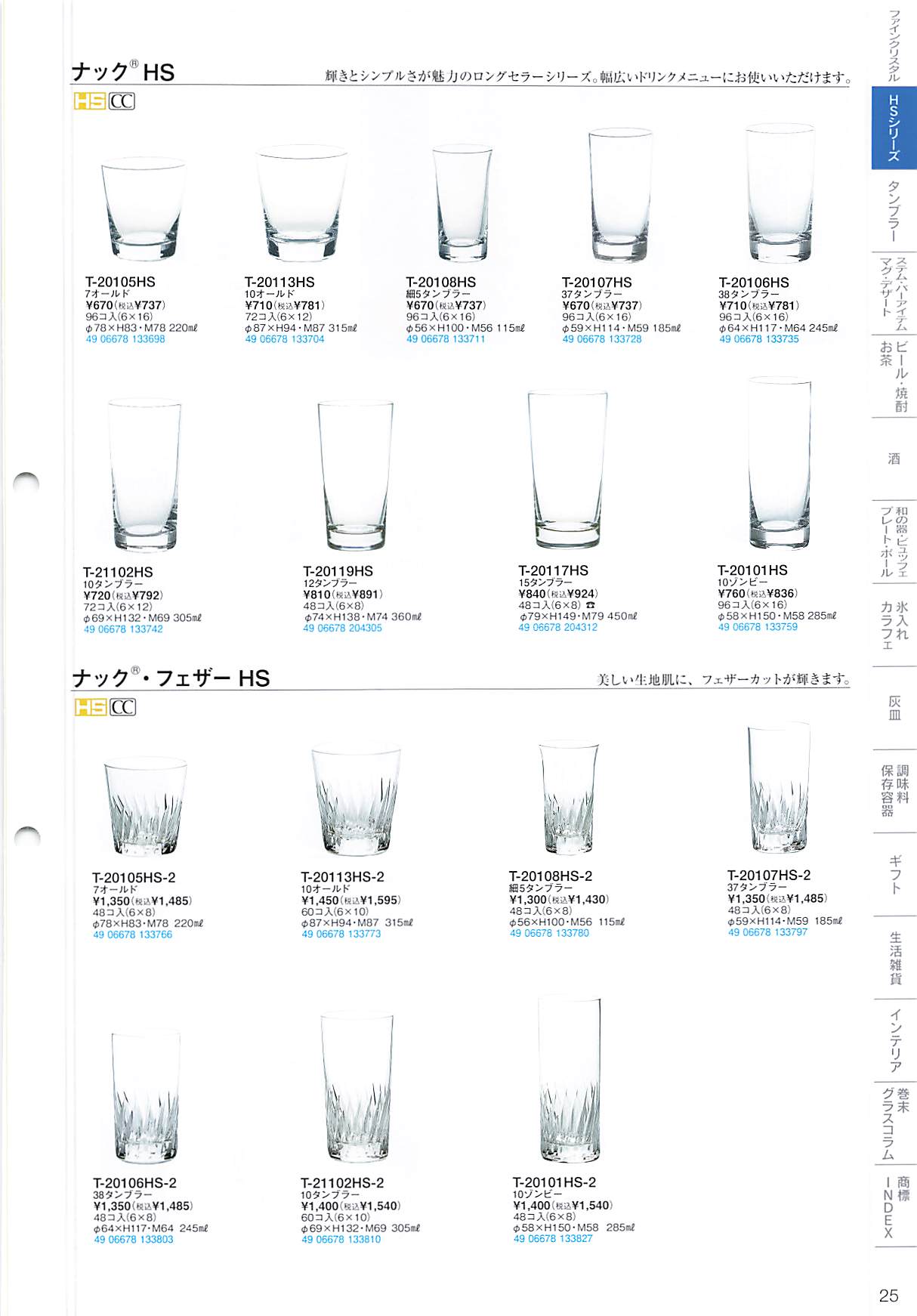Viewport: 917px width, 1316px height.
Task: Open the ビール・焼酎 side tab
Action: (x=894, y=376)
